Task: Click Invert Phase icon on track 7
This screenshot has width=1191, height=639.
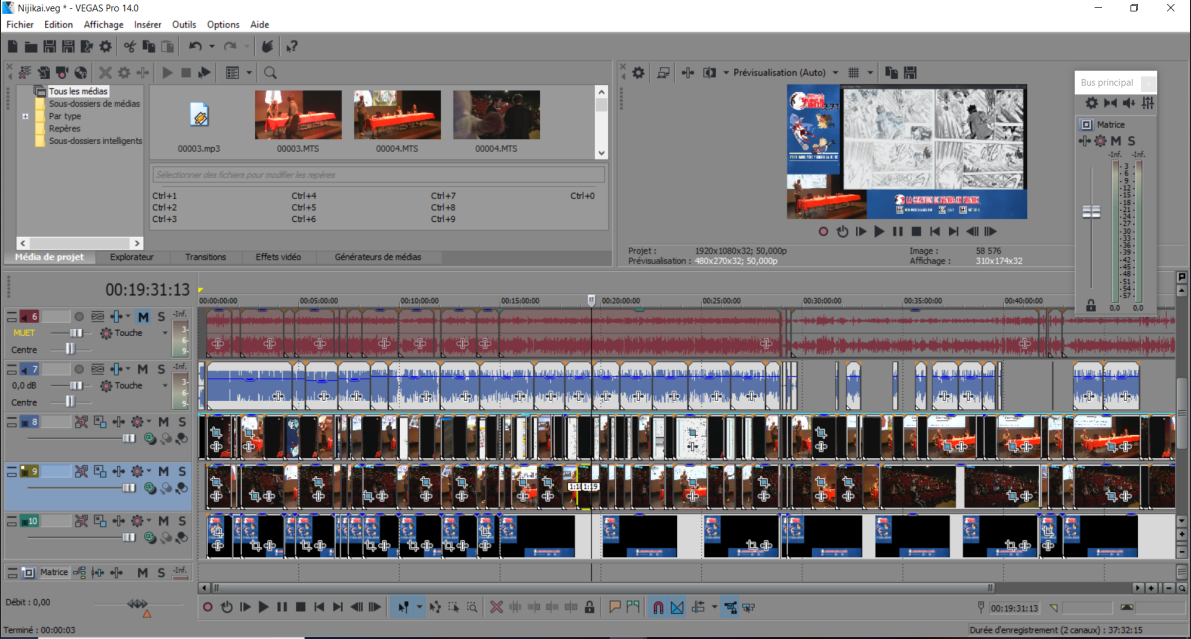Action: pos(98,369)
